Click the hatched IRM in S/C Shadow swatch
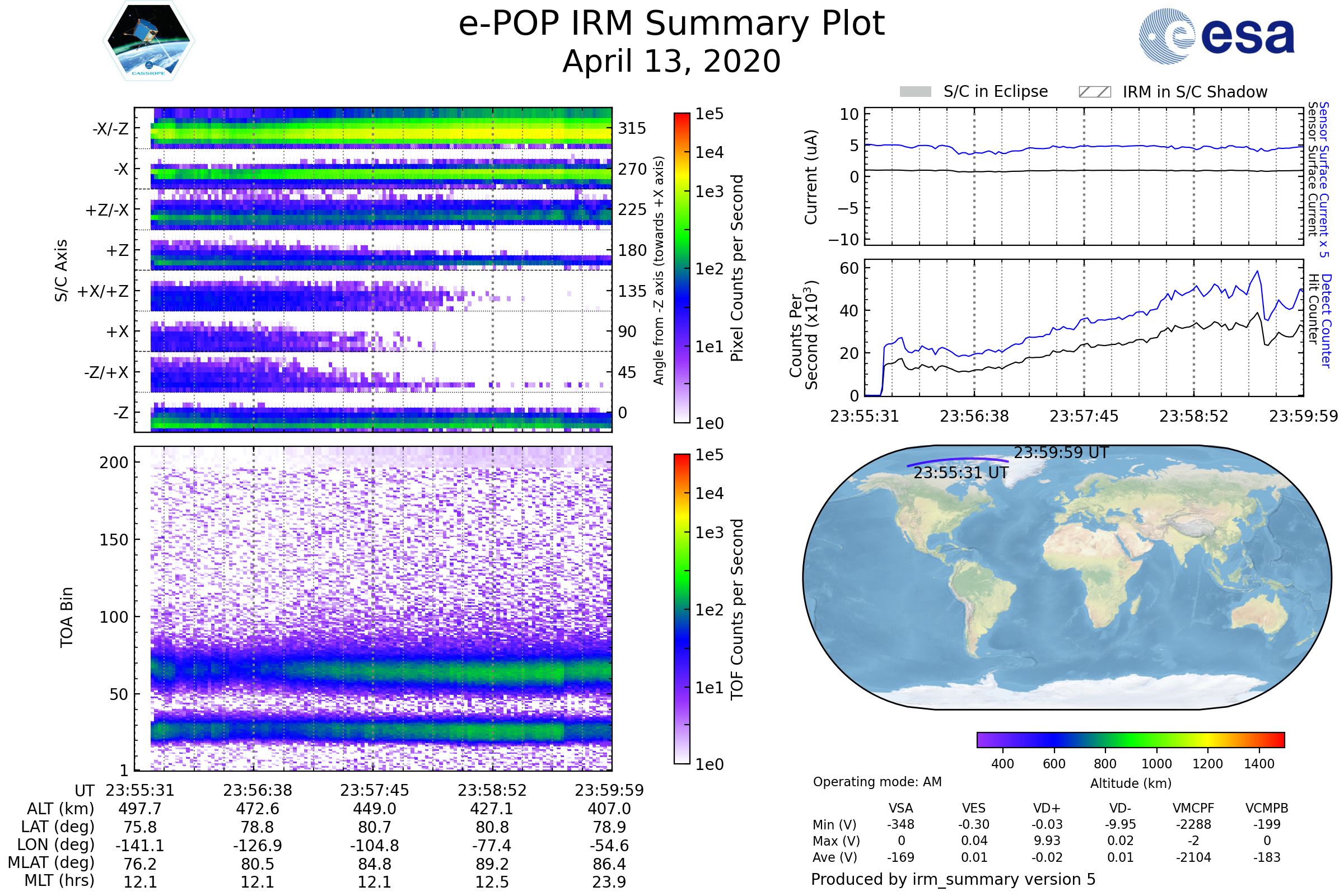This screenshot has width=1344, height=896. pos(1094,92)
